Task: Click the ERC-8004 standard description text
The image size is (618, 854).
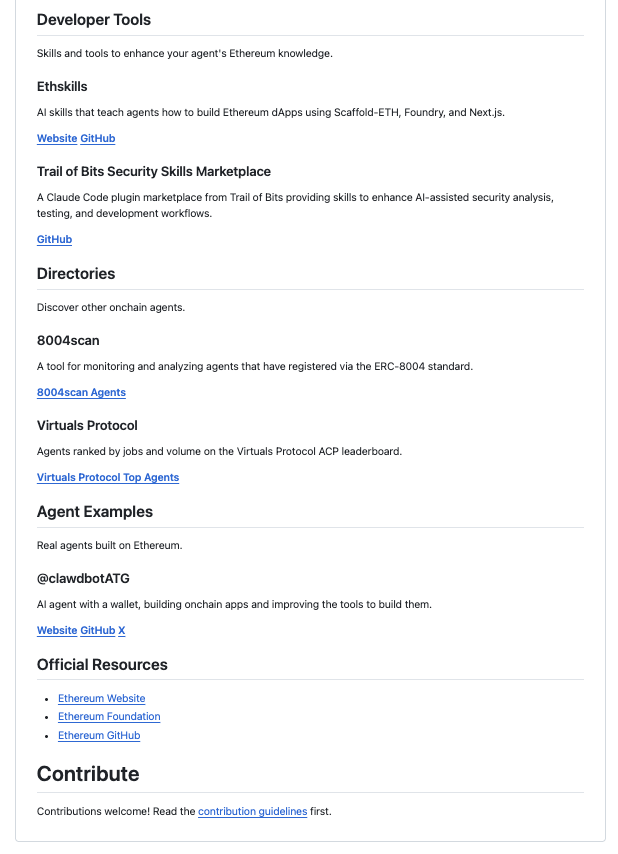Action: pyautogui.click(x=255, y=366)
